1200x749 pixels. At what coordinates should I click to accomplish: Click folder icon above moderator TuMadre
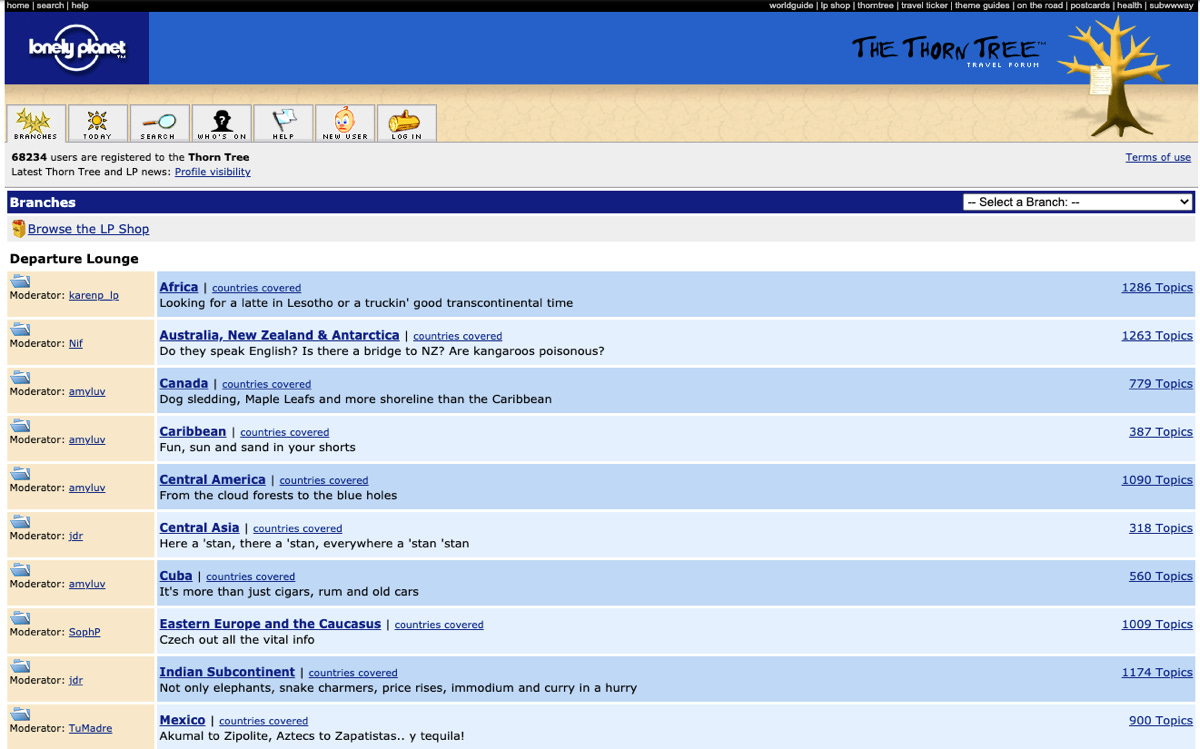tap(20, 713)
